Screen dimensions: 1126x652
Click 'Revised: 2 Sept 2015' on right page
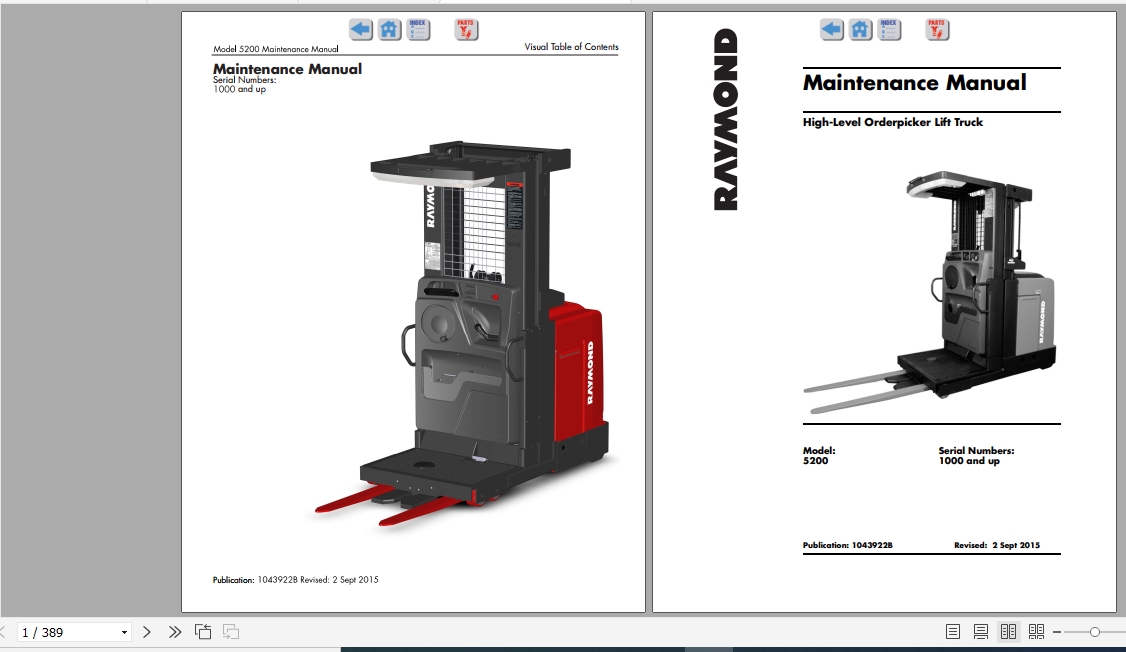click(997, 545)
